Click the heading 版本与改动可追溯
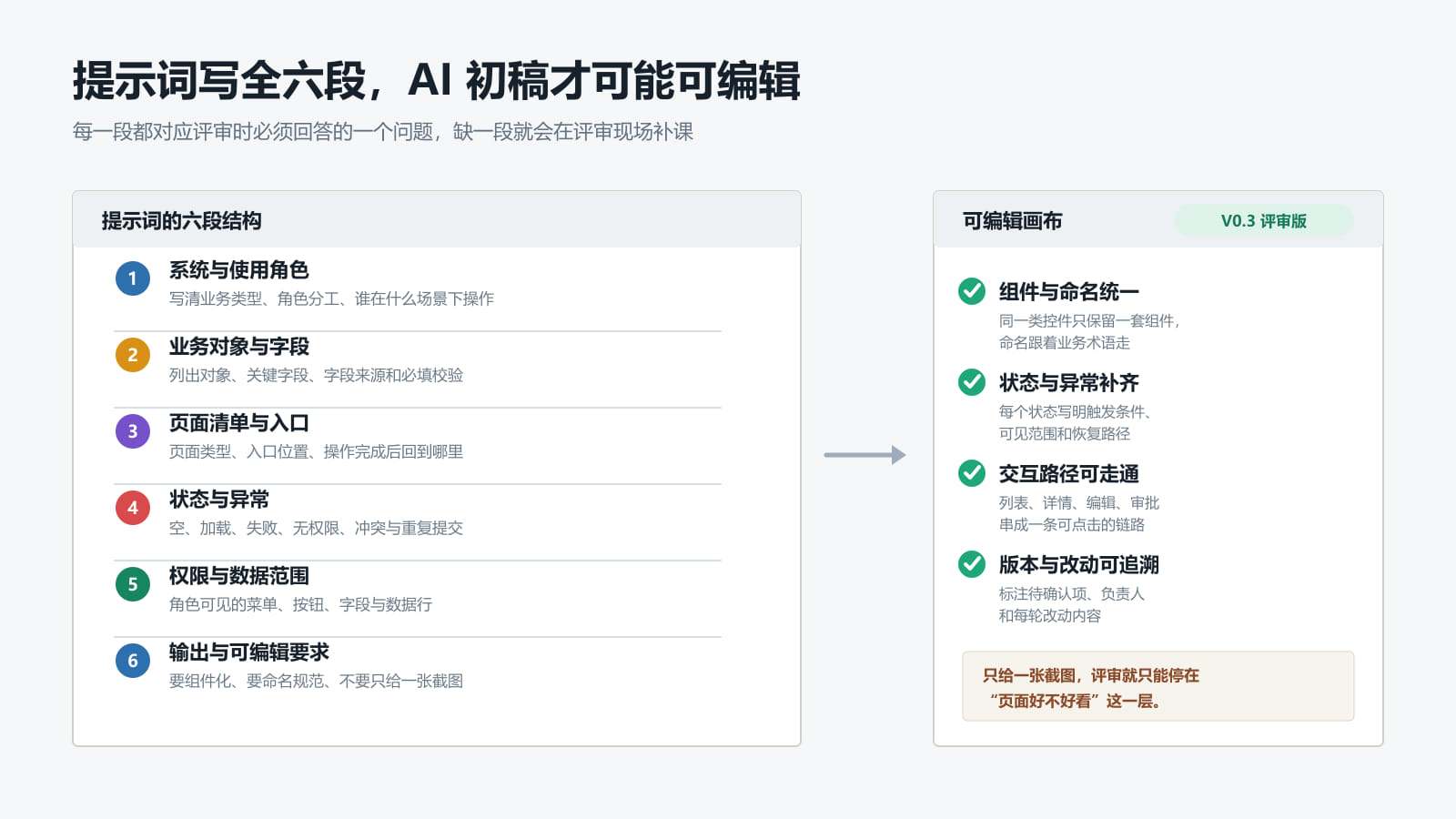The image size is (1456, 819). pos(1079,565)
